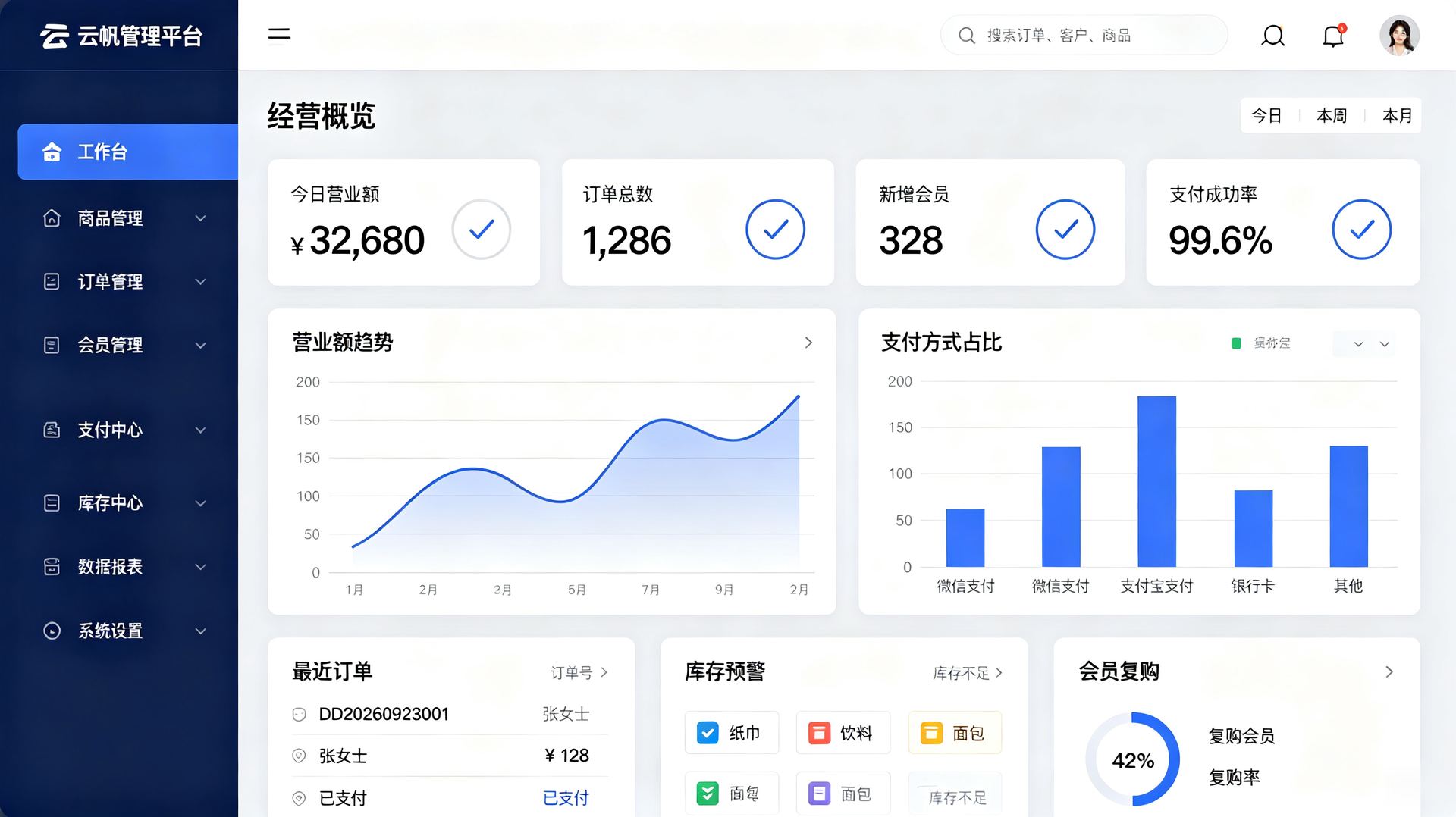Click the 订单号 link in 最近订单

tap(579, 672)
